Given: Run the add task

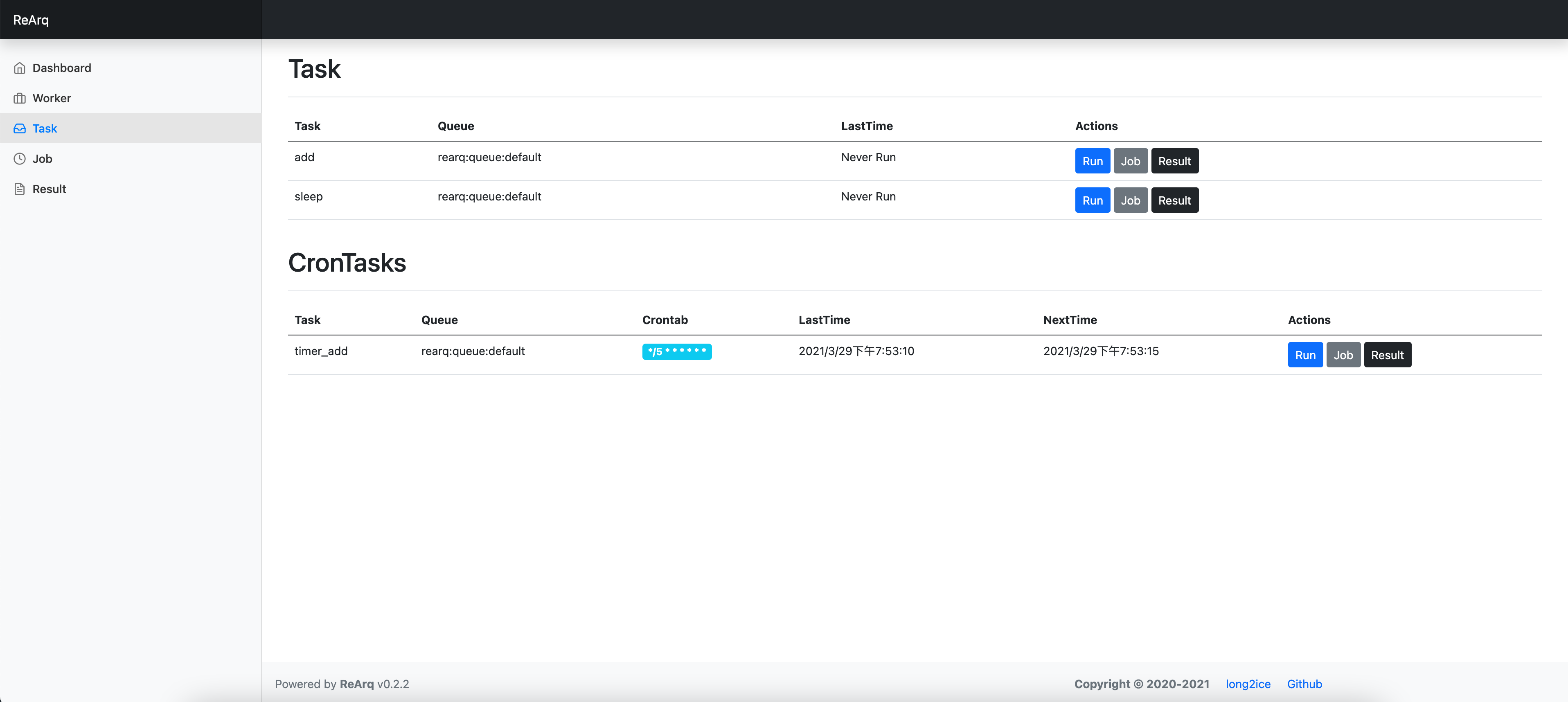Looking at the screenshot, I should (1092, 161).
